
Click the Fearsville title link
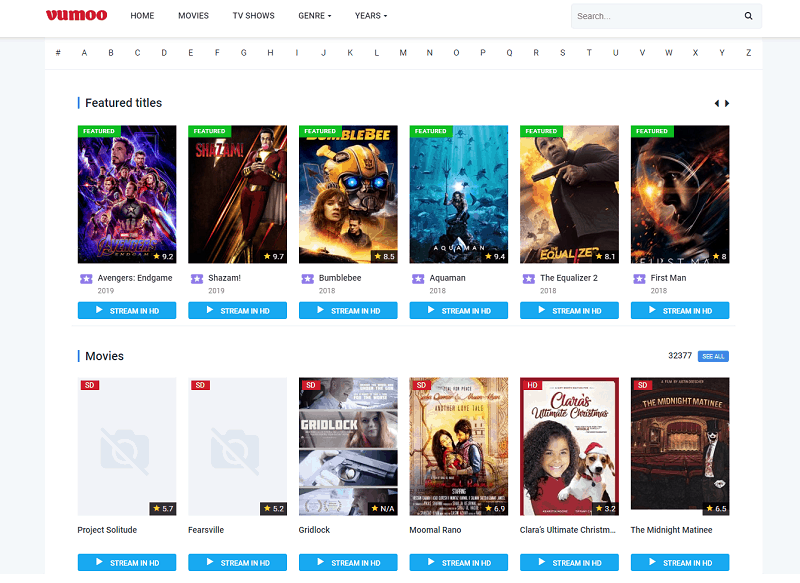(206, 530)
